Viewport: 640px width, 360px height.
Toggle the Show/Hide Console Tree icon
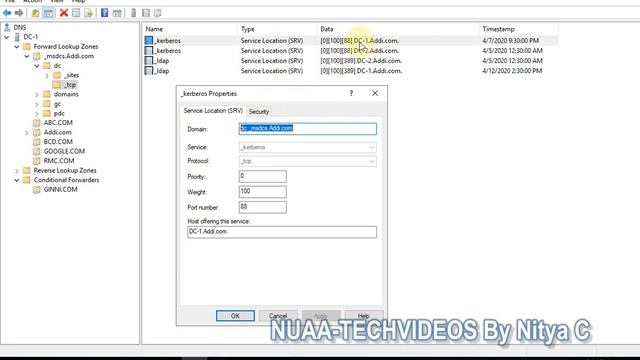pos(48,13)
